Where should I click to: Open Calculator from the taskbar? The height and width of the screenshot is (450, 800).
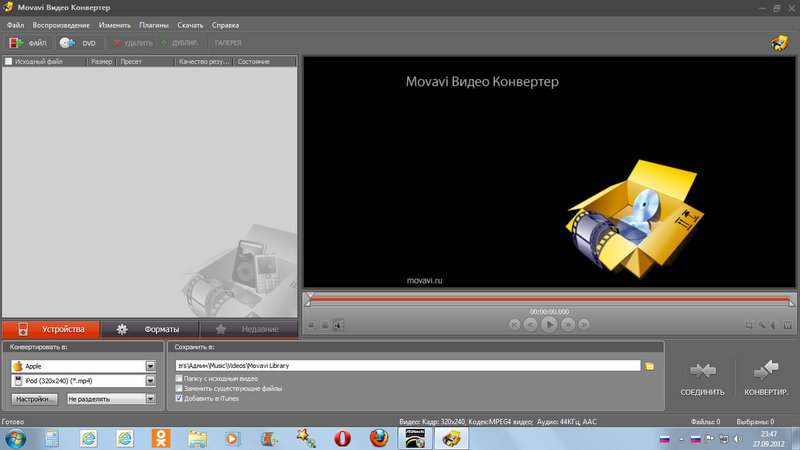tap(52, 438)
